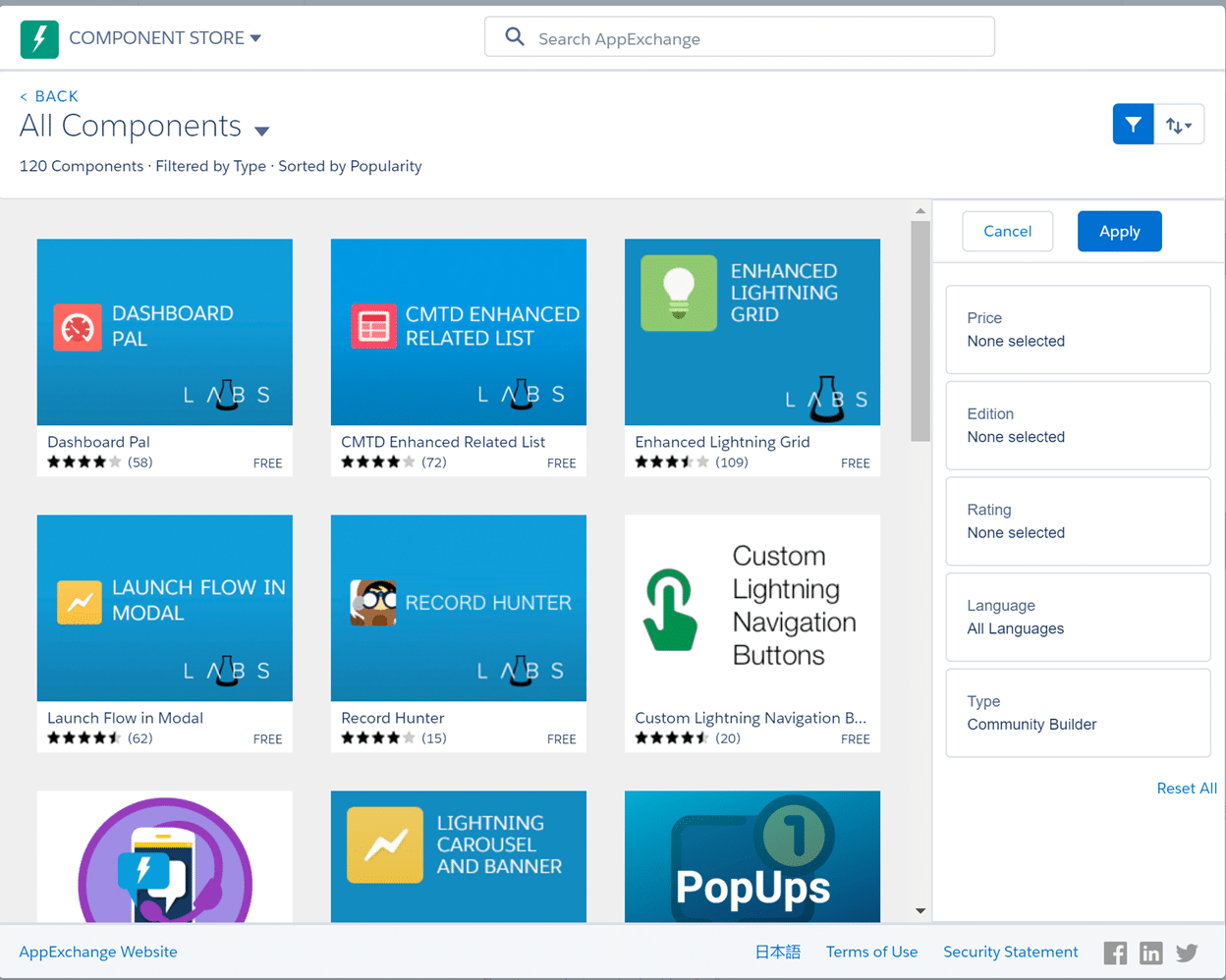
Task: Expand the All Components dropdown arrow
Action: (261, 131)
